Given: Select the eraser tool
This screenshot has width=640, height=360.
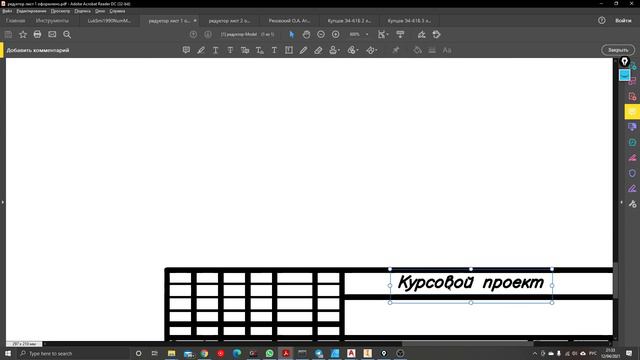Looking at the screenshot, I should (x=318, y=50).
